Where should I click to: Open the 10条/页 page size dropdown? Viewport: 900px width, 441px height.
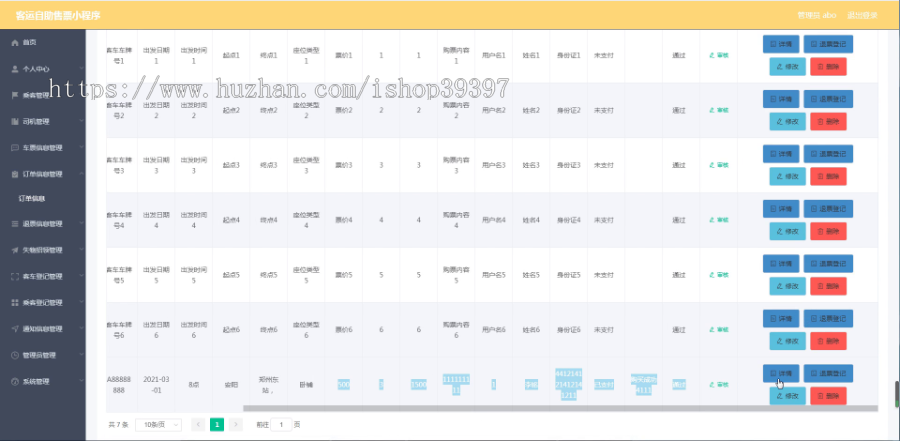pyautogui.click(x=158, y=425)
